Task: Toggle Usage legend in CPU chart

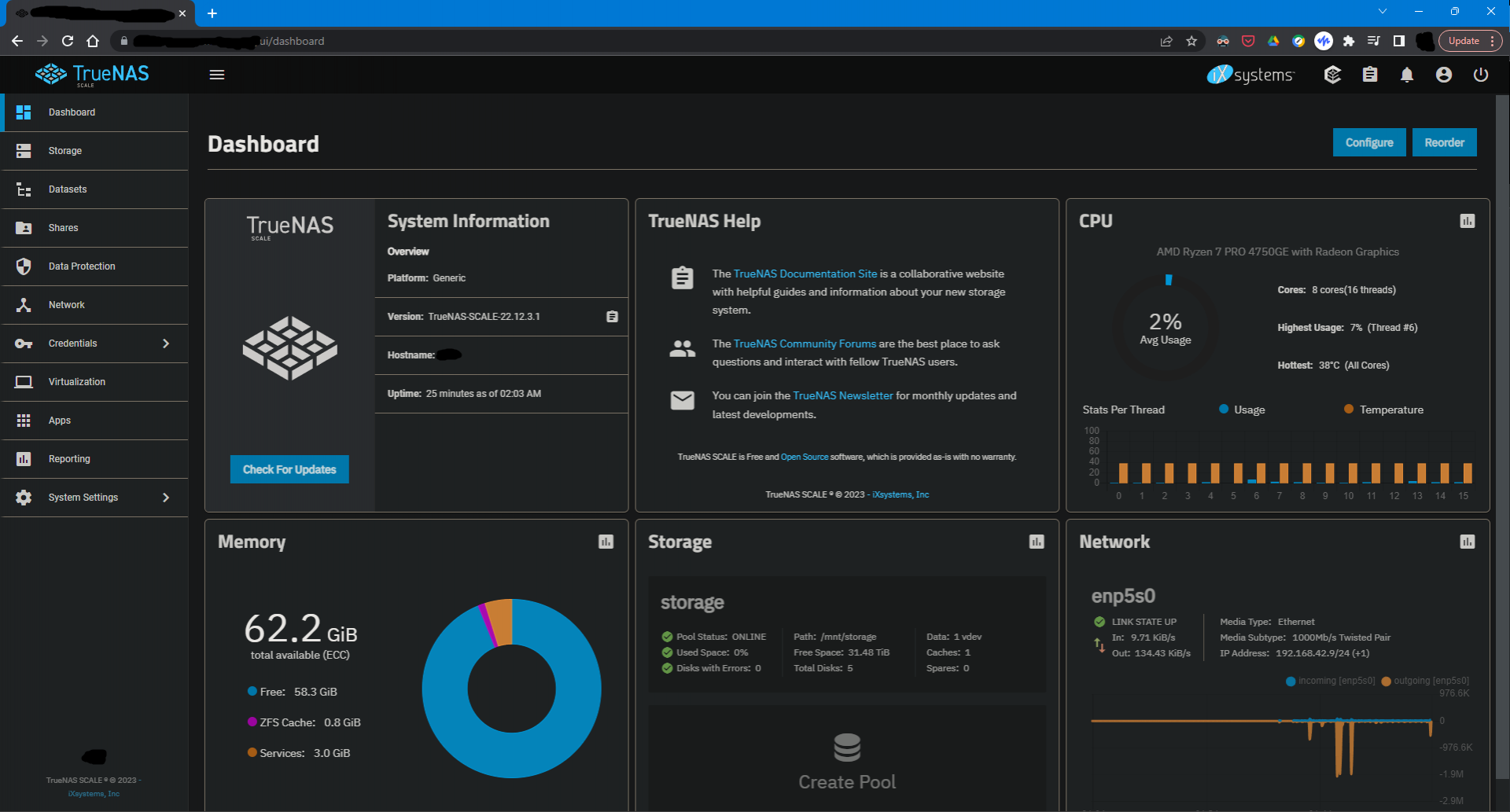Action: 1242,410
